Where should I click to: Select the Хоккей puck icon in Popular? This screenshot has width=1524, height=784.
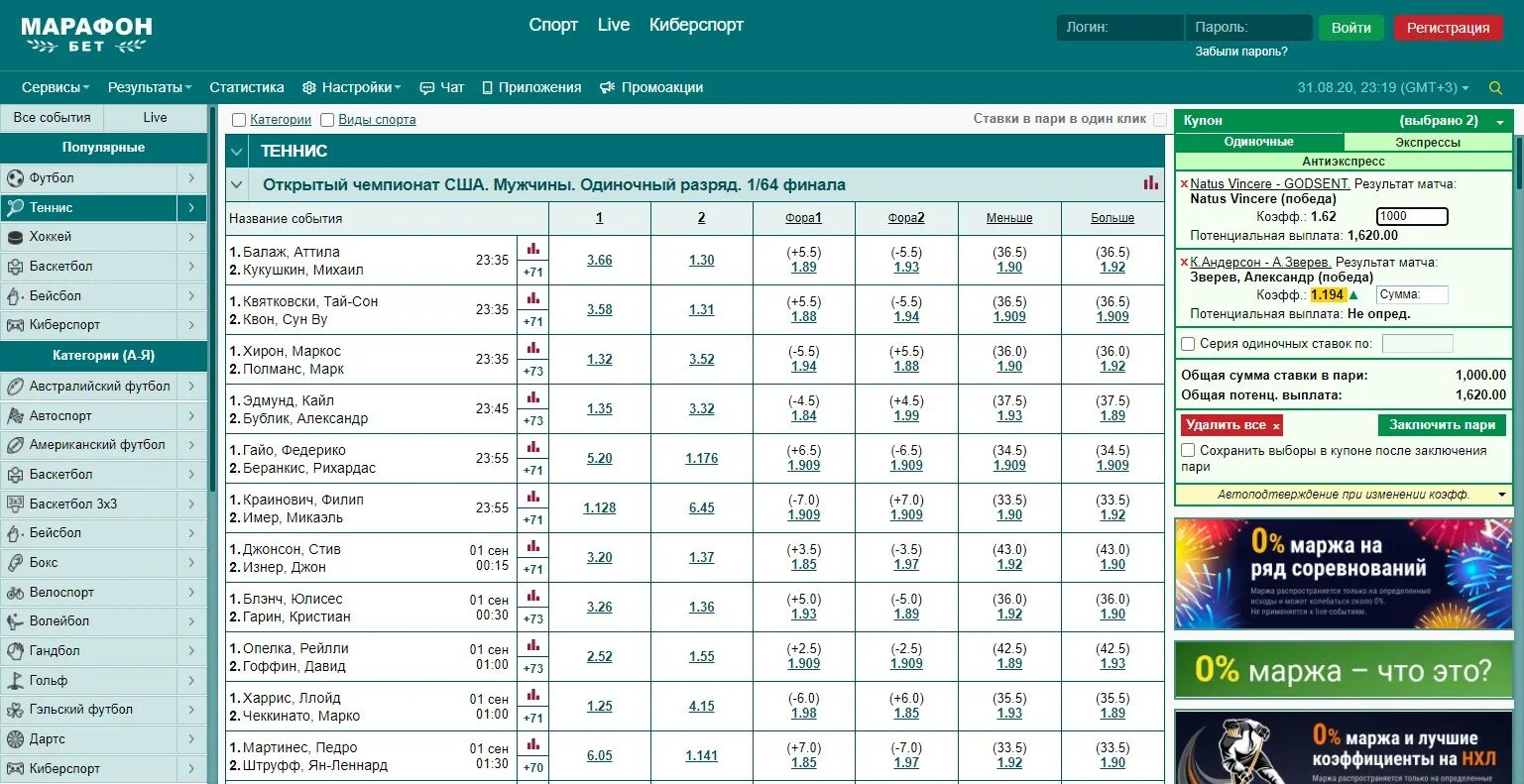15,237
